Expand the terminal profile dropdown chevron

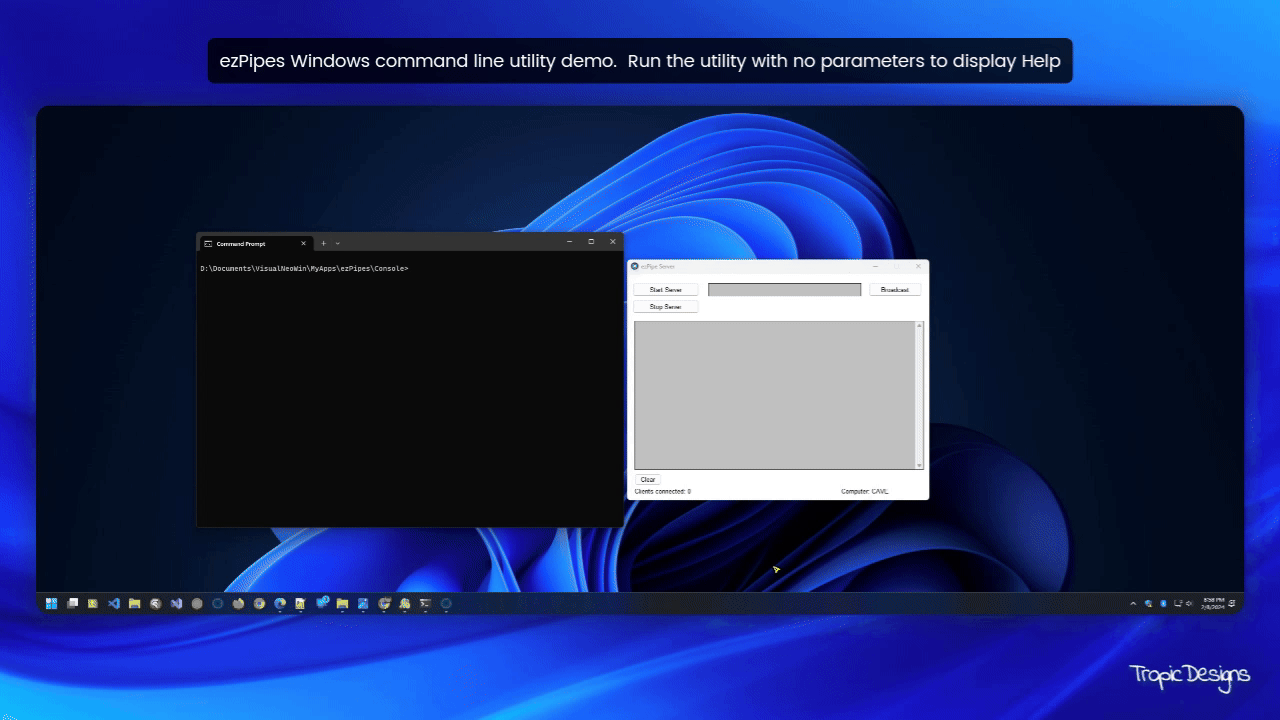338,243
